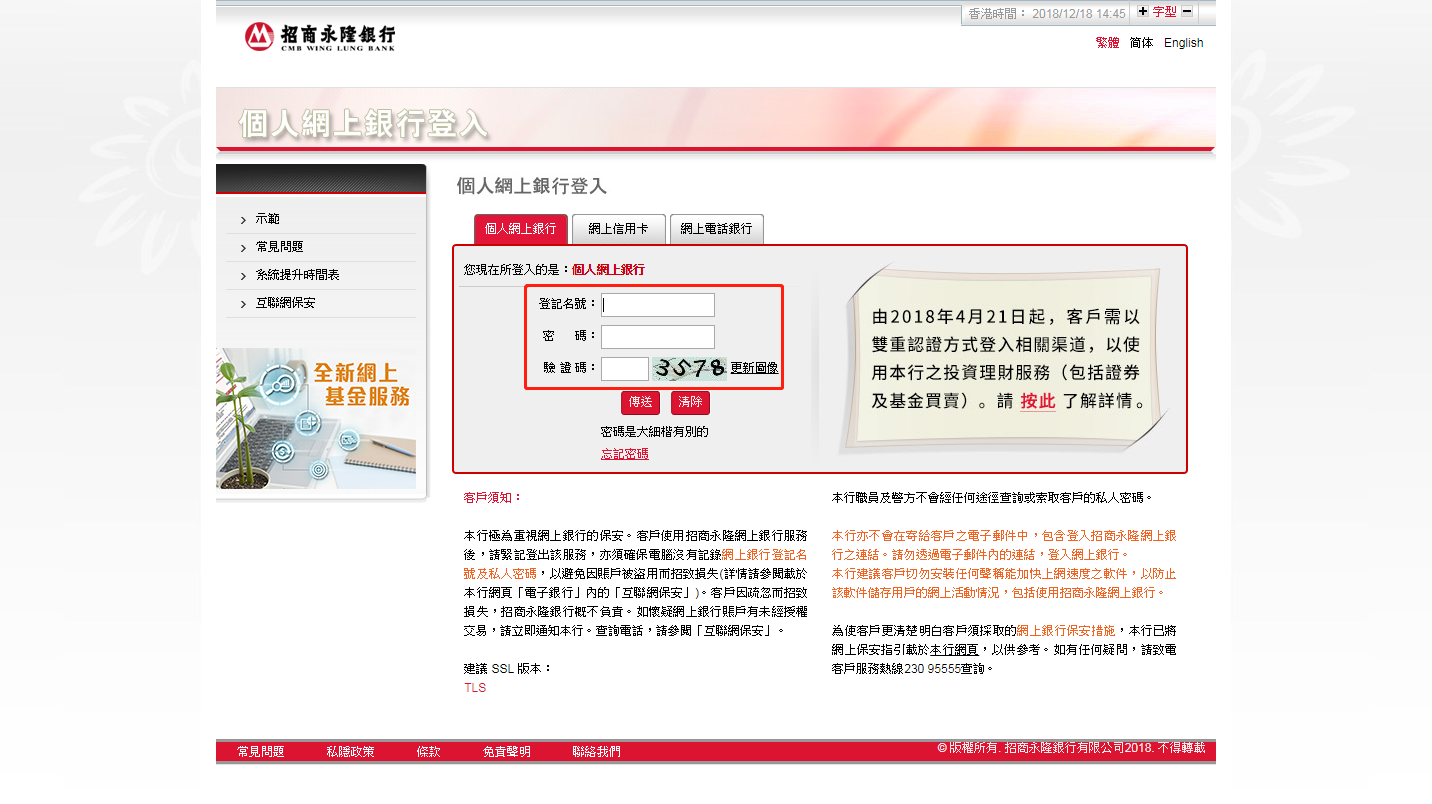Increase font size with plus icon

1143,12
